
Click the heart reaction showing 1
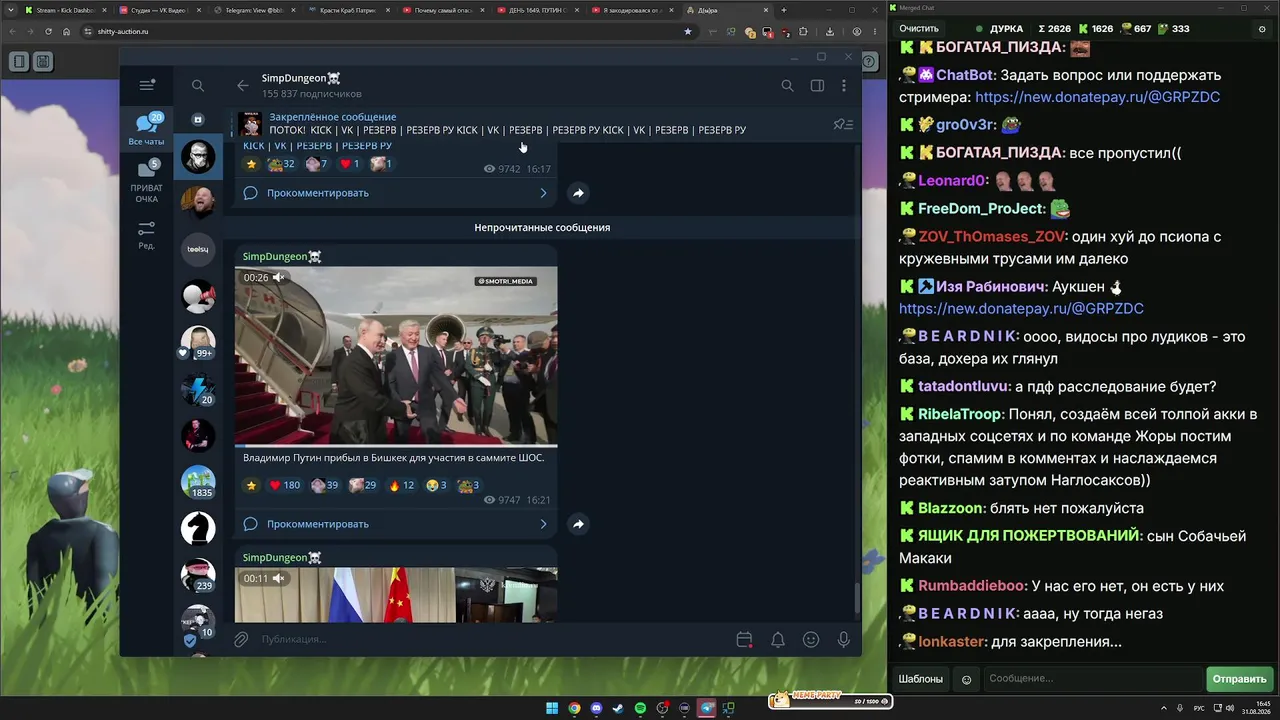349,164
